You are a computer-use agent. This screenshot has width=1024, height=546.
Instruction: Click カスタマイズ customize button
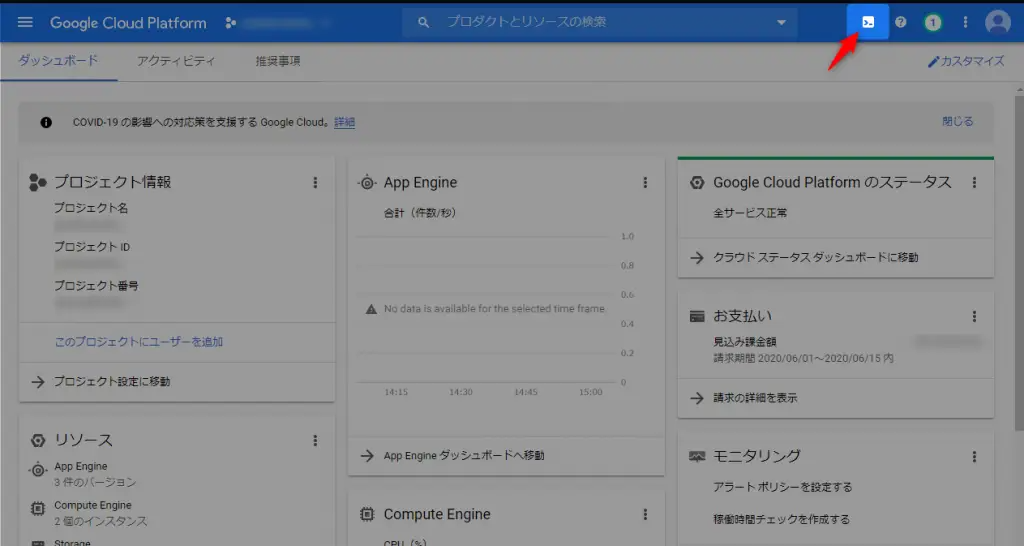(x=966, y=61)
